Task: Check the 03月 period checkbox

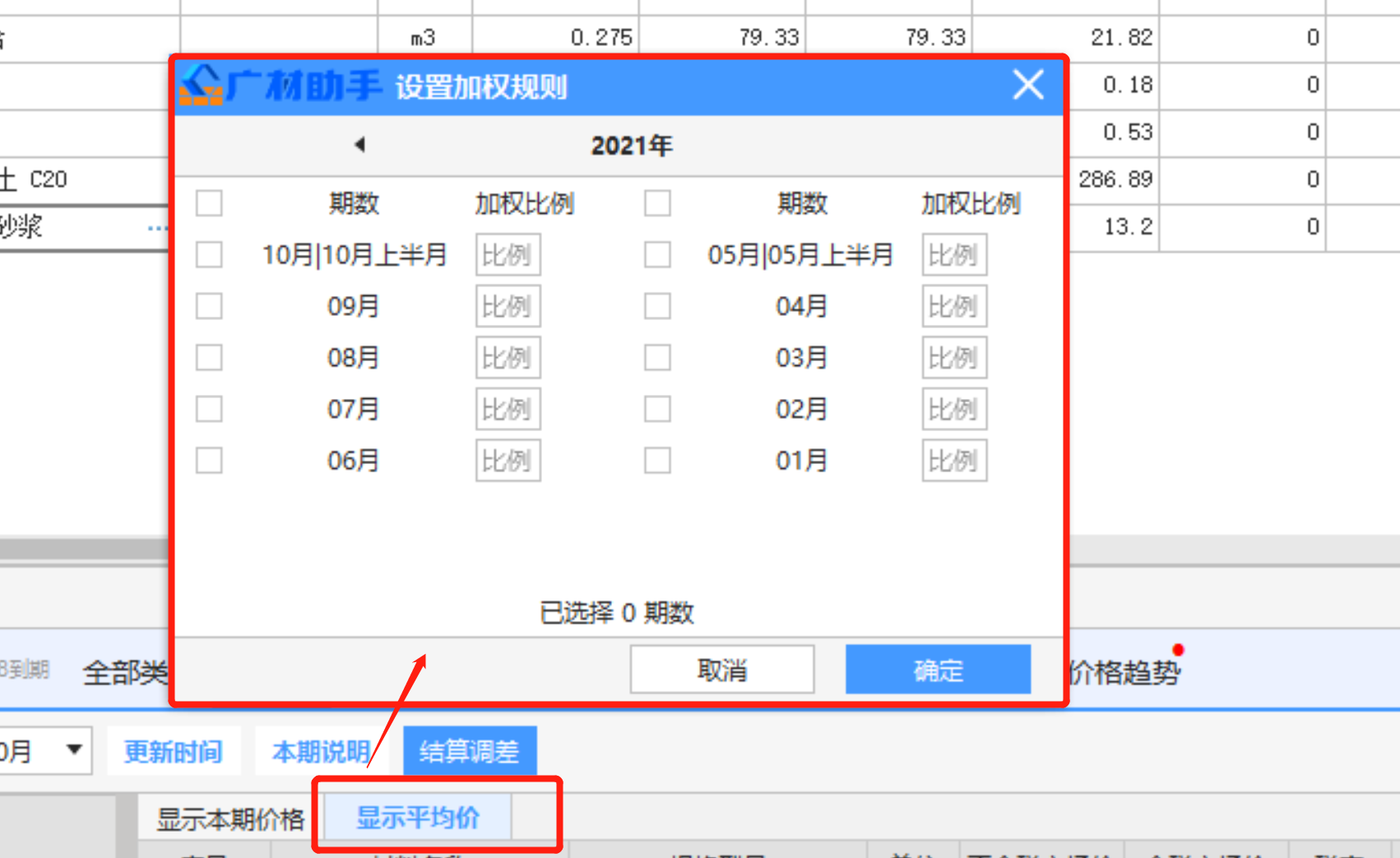Action: click(657, 358)
